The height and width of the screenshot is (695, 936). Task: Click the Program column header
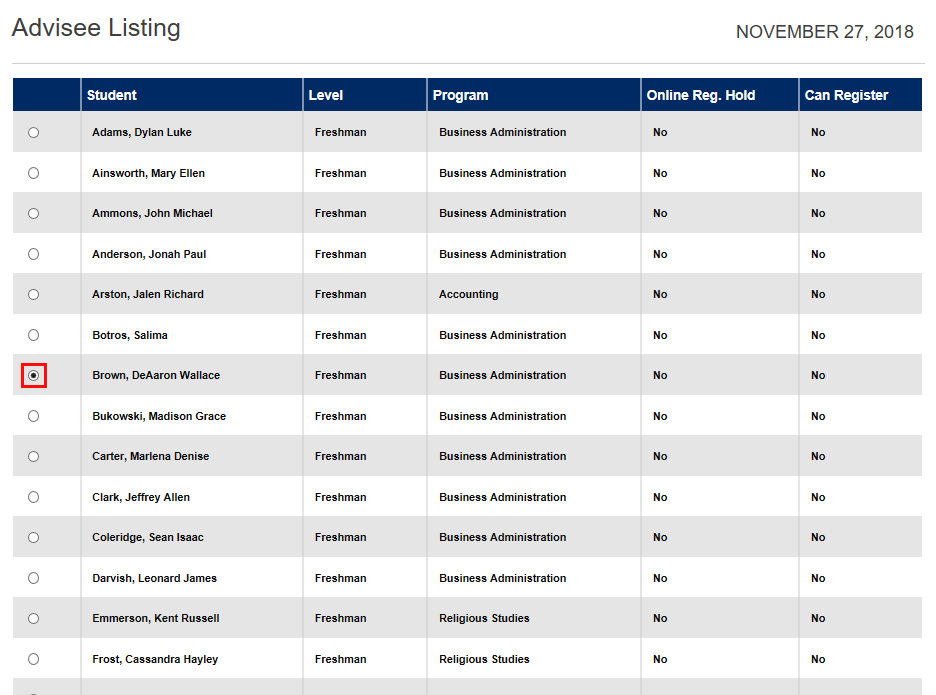point(456,94)
